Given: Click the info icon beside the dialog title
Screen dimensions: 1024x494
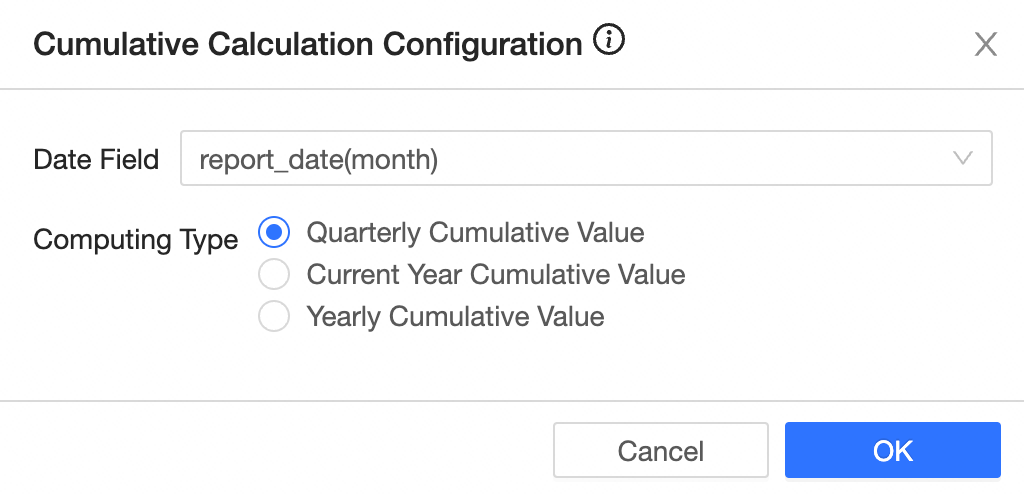Looking at the screenshot, I should (x=609, y=42).
